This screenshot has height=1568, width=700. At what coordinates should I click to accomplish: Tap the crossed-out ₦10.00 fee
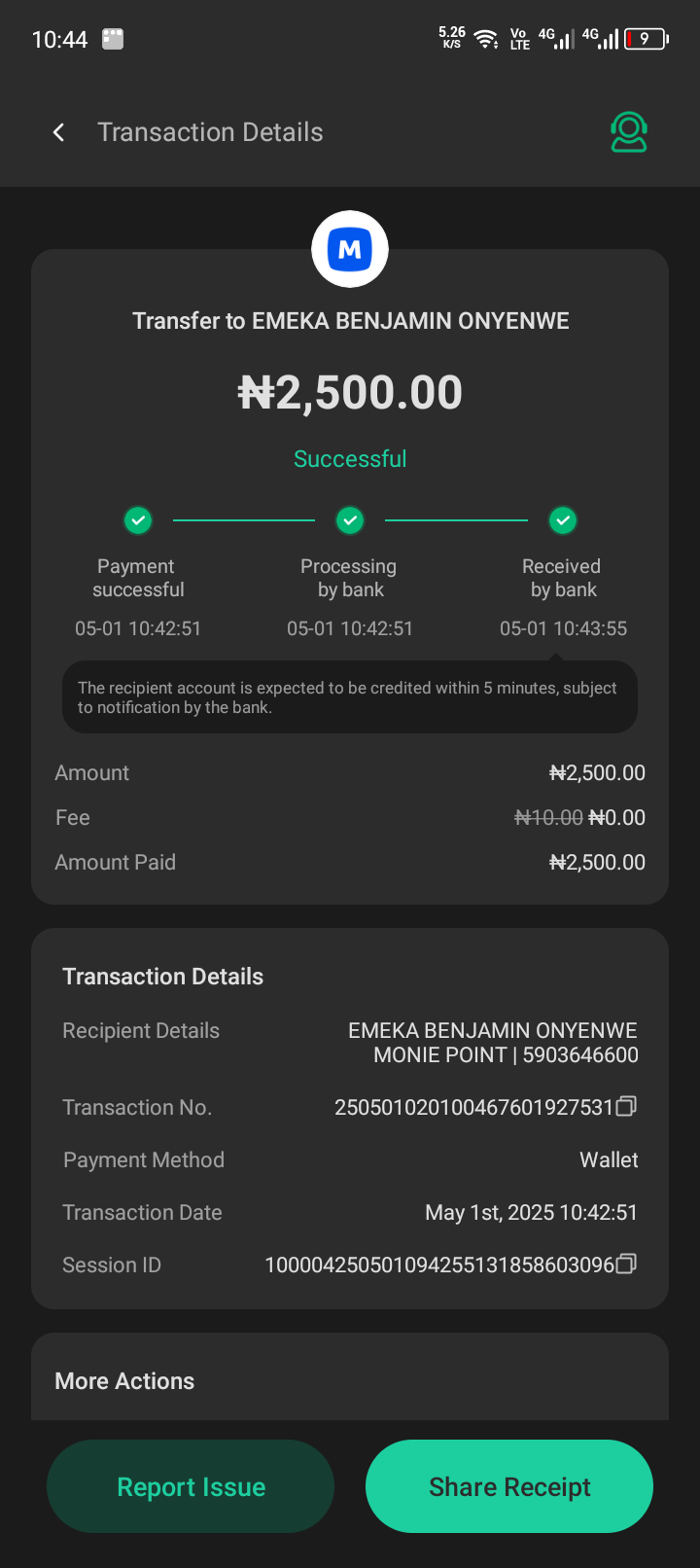click(548, 818)
